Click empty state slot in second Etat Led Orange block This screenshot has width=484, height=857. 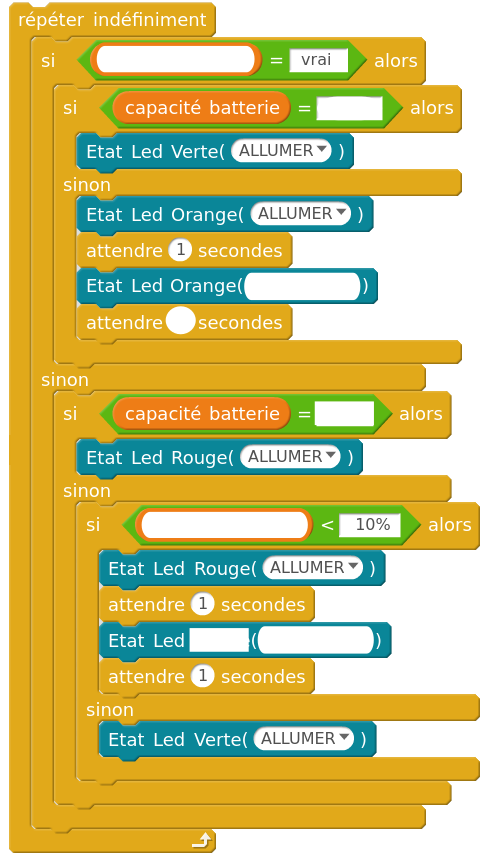[x=303, y=286]
